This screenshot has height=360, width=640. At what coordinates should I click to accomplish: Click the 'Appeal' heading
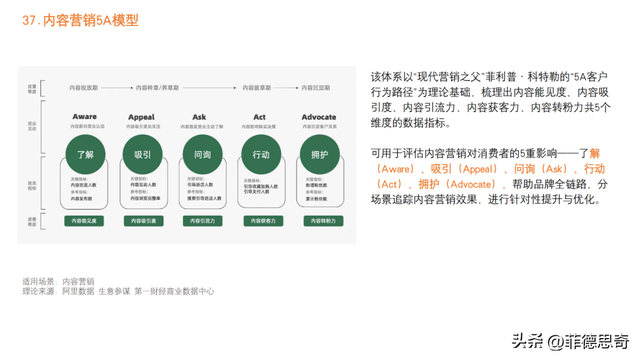pyautogui.click(x=141, y=117)
